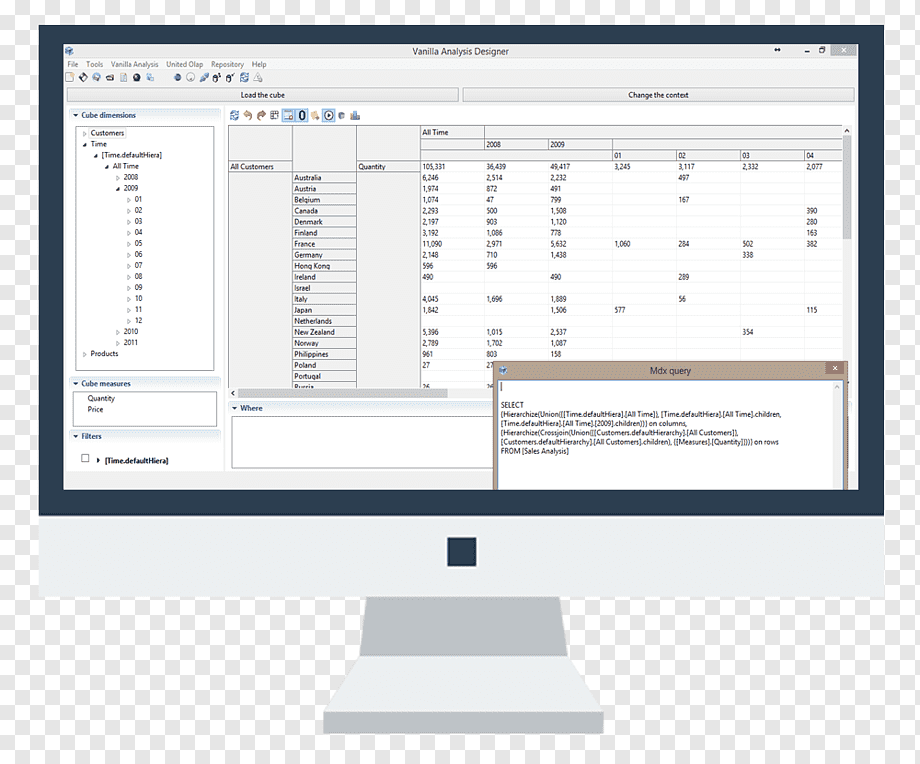
Task: Click the first database cylinder toolbar icon
Action: [217, 77]
